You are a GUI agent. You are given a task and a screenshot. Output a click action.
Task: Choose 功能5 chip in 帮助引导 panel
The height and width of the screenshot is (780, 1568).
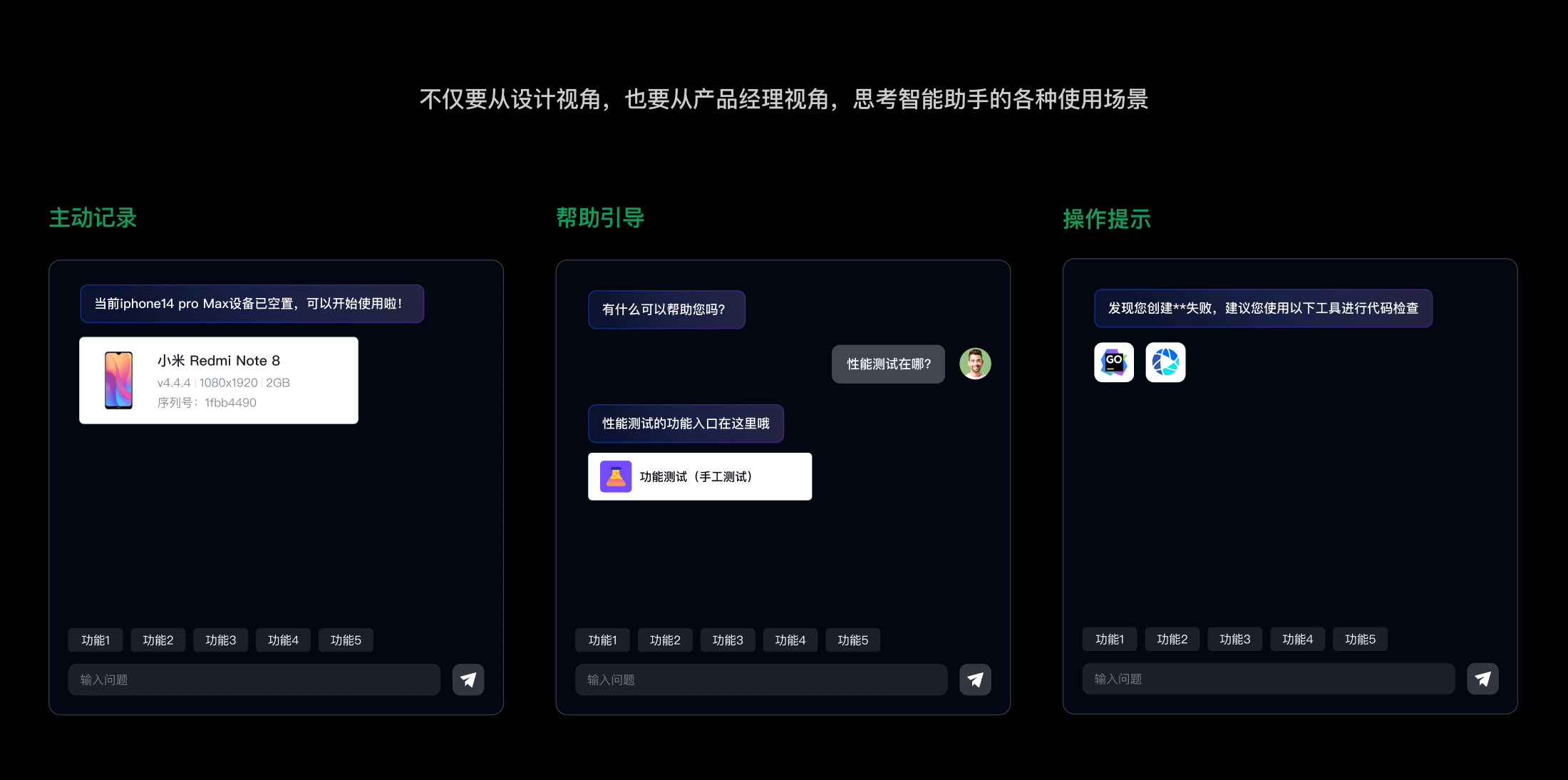(853, 640)
